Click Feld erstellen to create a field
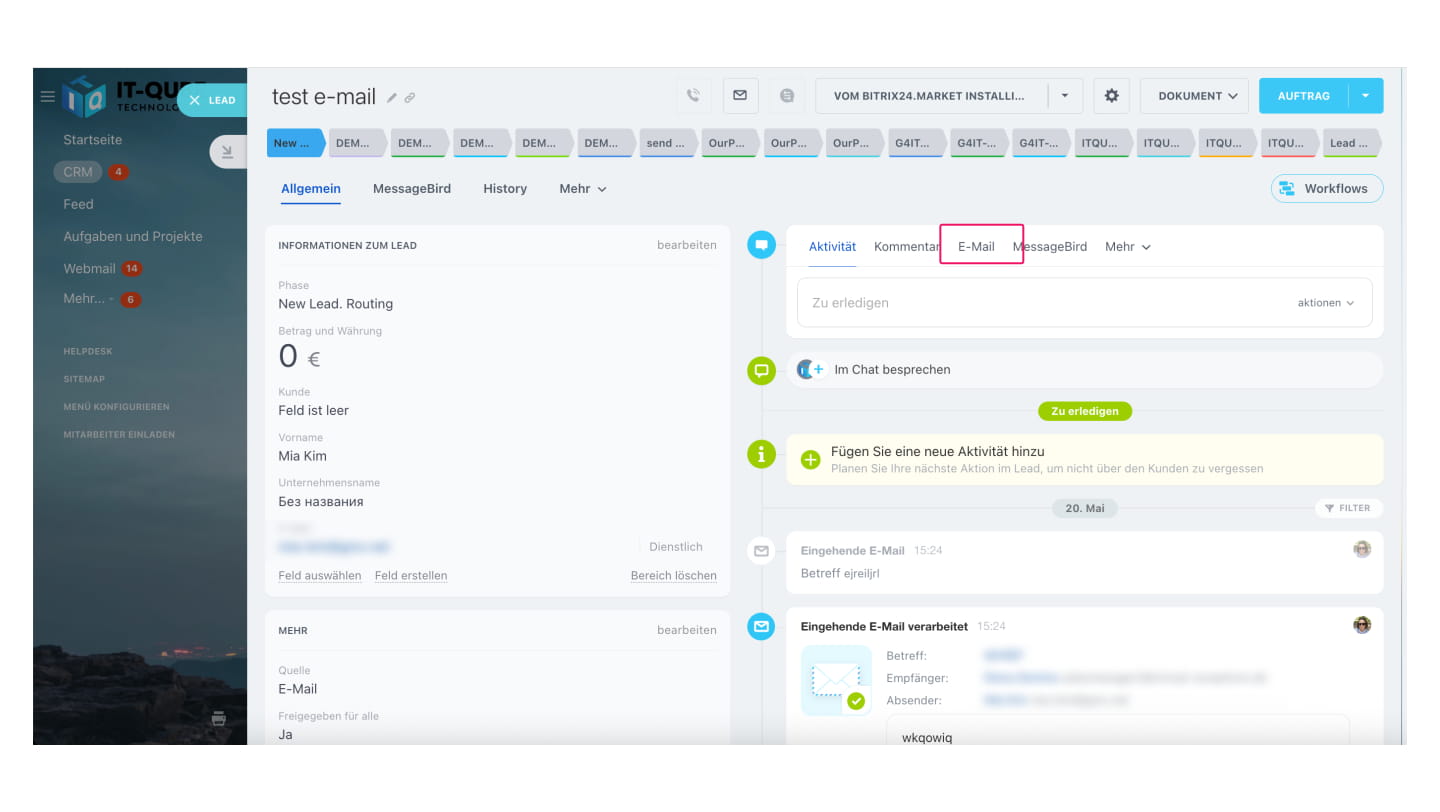 pos(413,575)
